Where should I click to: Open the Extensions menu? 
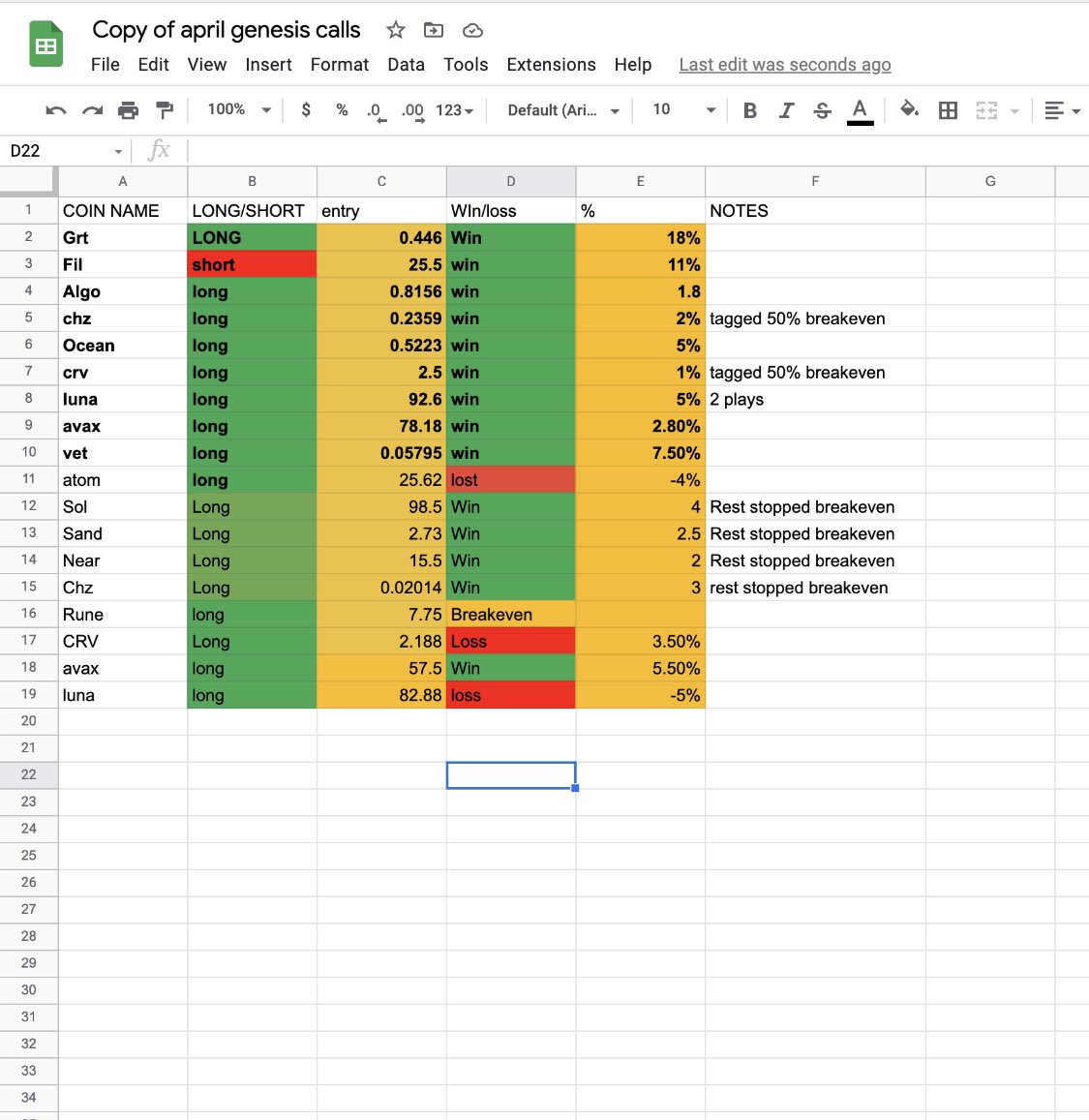point(552,64)
